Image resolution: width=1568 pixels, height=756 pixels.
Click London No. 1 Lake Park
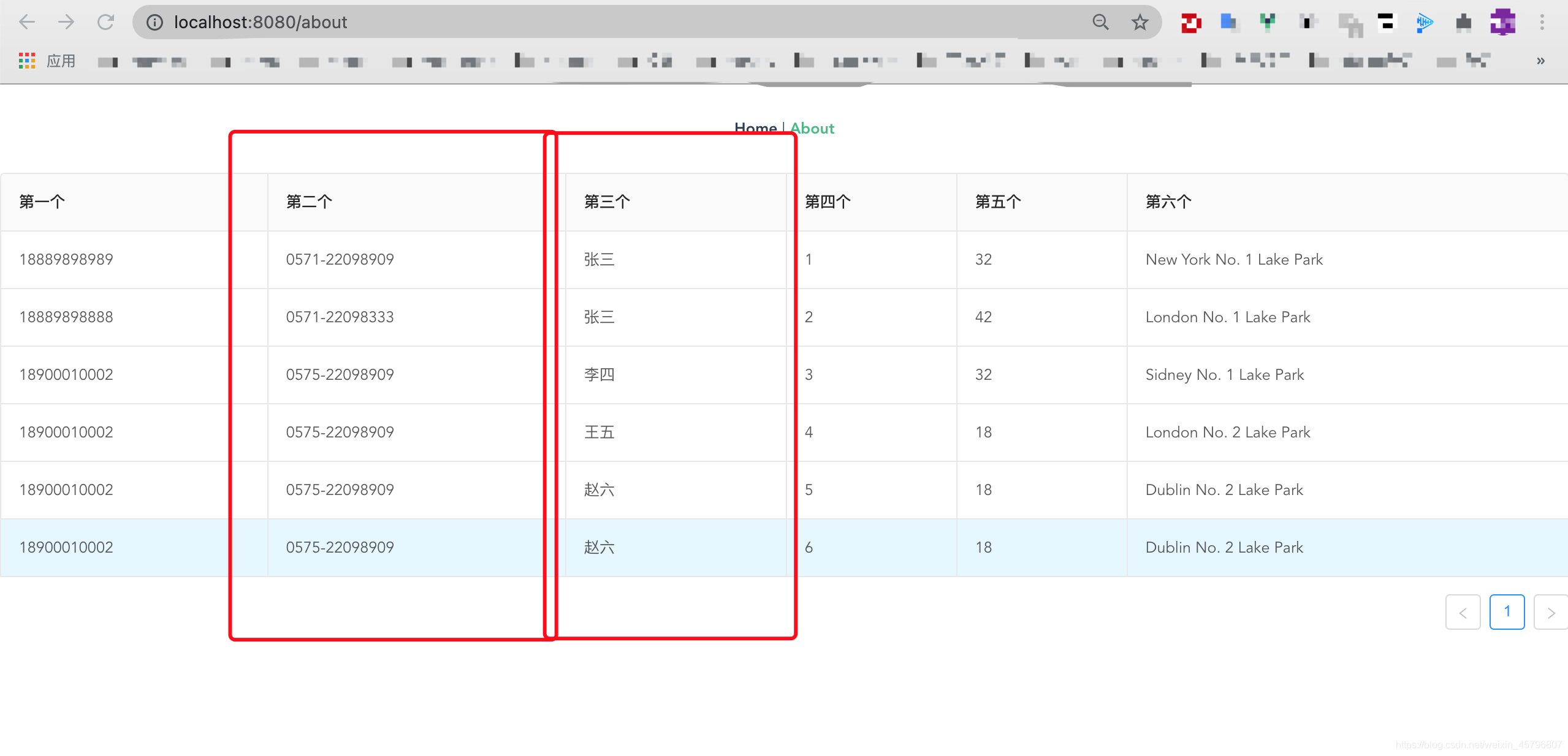(x=1228, y=317)
